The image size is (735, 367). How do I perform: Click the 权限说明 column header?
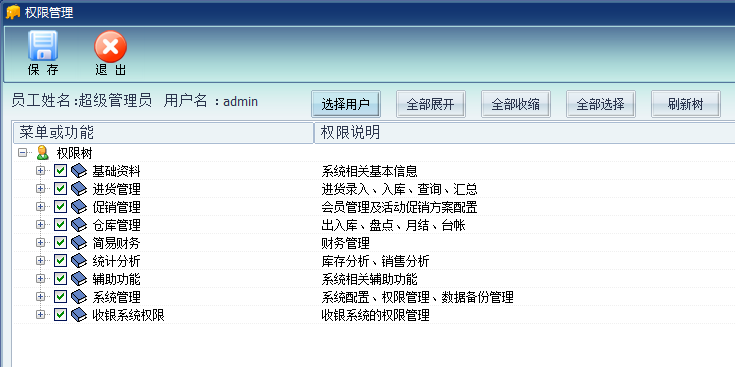click(x=525, y=133)
